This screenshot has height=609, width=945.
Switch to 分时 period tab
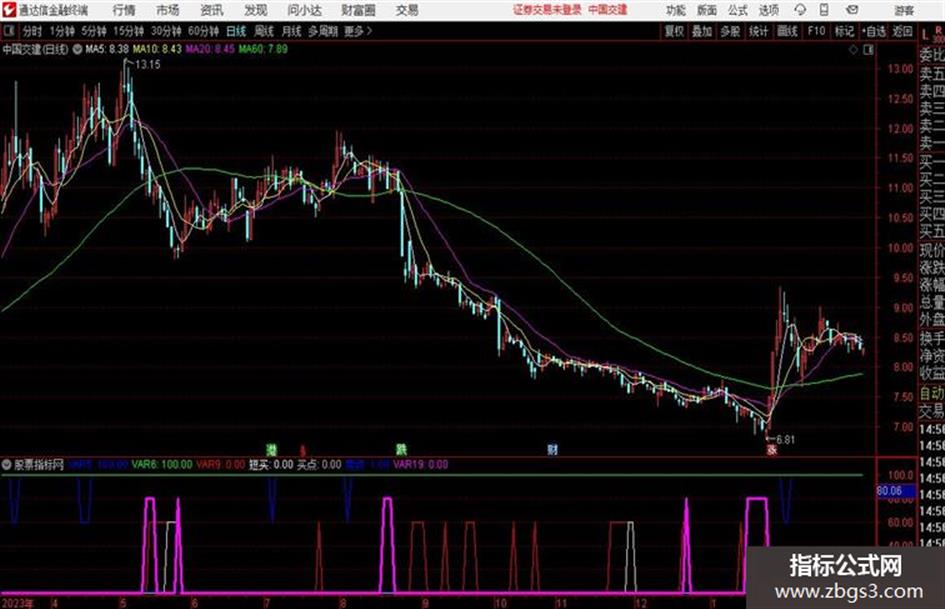pyautogui.click(x=33, y=31)
